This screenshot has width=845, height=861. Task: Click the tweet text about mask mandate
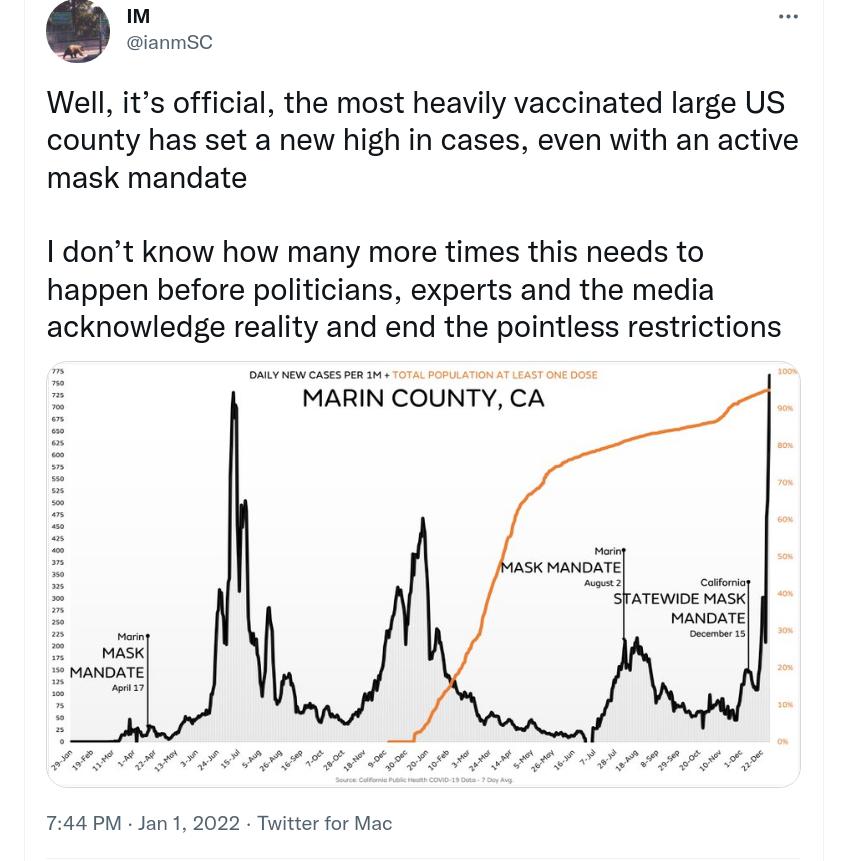click(422, 140)
